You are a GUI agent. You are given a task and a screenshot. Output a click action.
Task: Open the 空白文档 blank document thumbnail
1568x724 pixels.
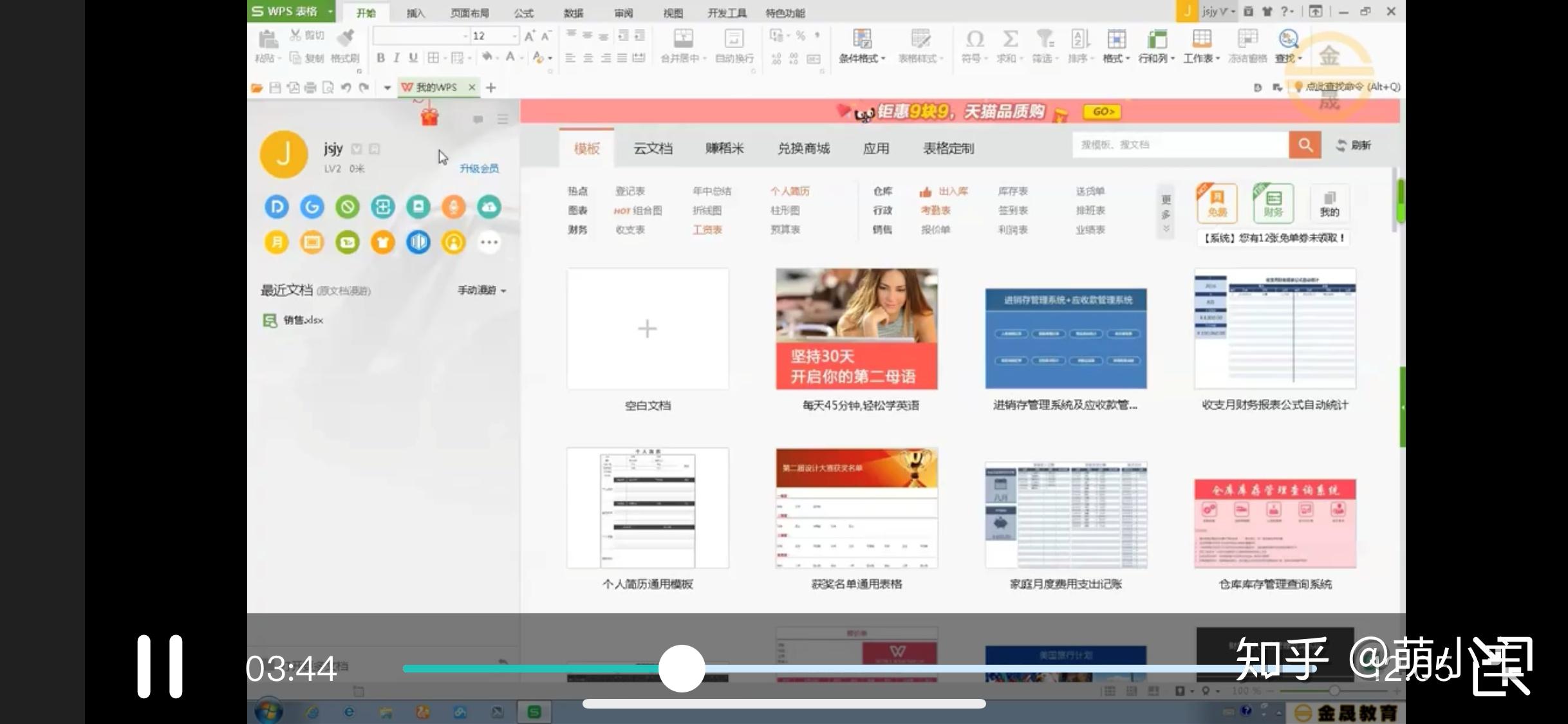pos(648,329)
